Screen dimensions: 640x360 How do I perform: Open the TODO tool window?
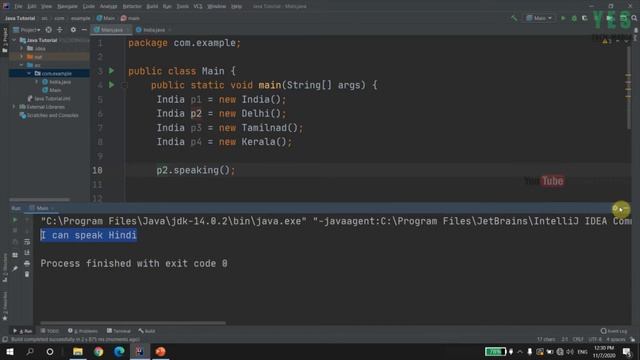coord(50,331)
